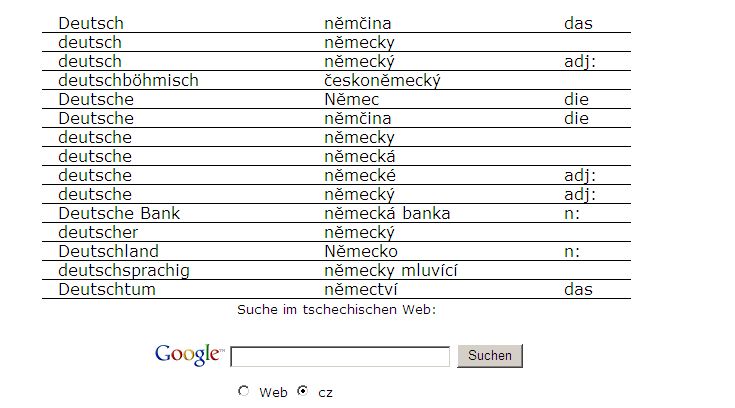Click the word Deutschland in the table
Screen dimensions: 735x408
[x=108, y=251]
